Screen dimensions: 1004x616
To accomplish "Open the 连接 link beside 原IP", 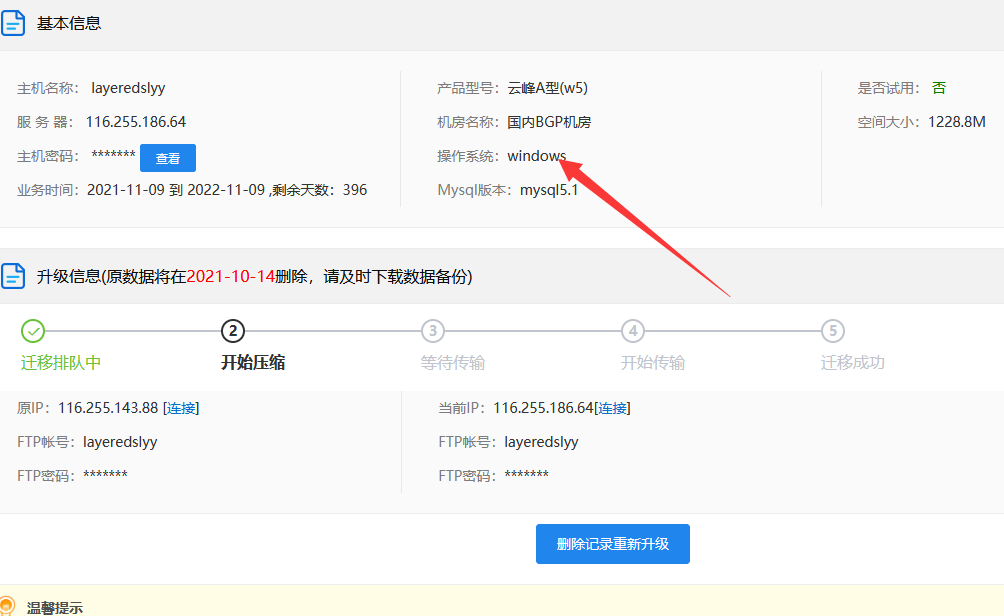I will tap(181, 408).
